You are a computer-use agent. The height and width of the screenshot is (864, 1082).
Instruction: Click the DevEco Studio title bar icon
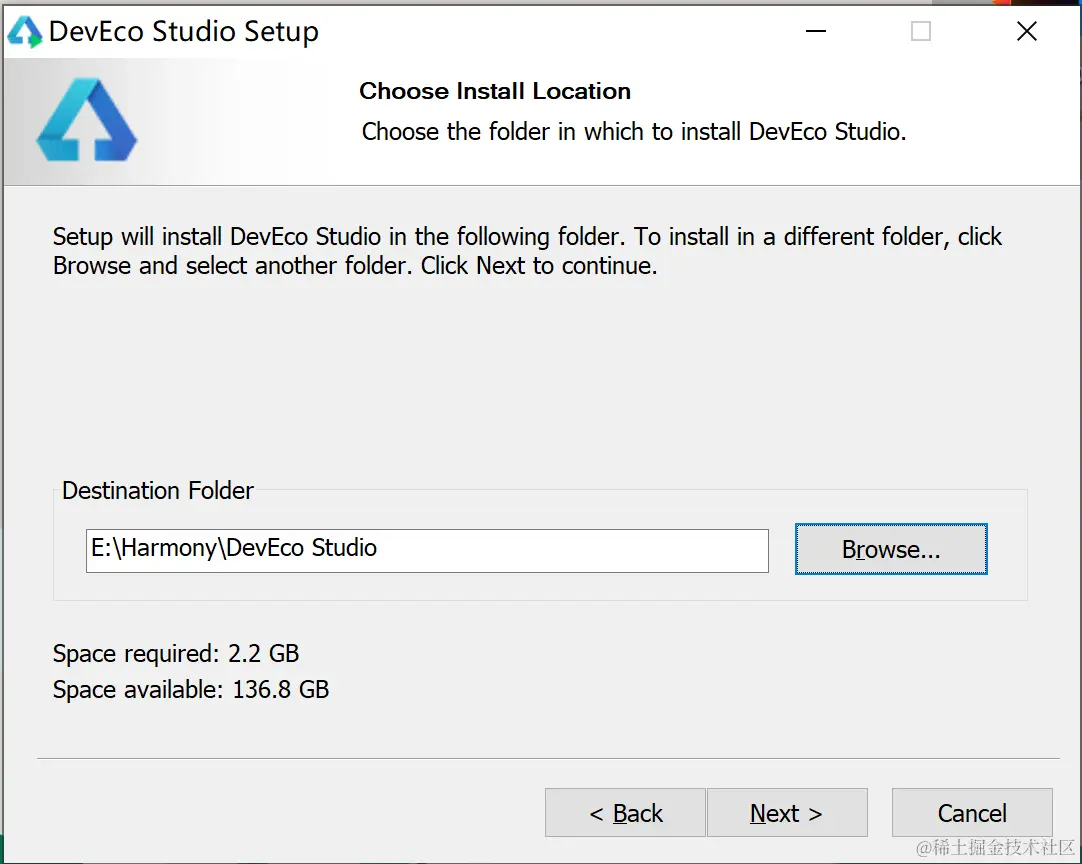point(25,32)
